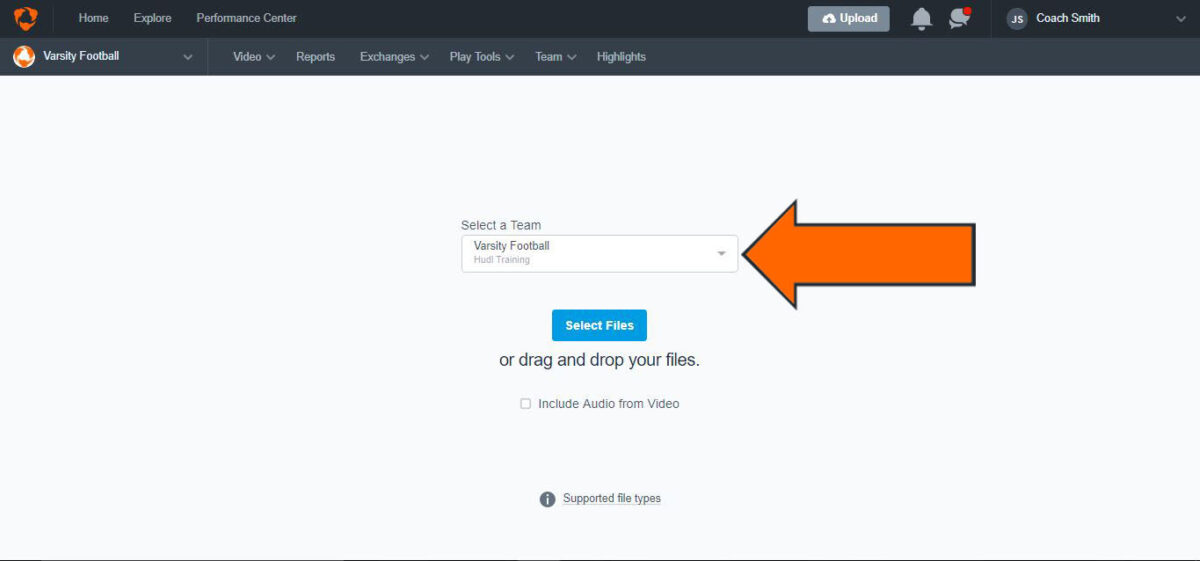Screen dimensions: 1200x561
Task: Open the Video menu
Action: pyautogui.click(x=254, y=57)
